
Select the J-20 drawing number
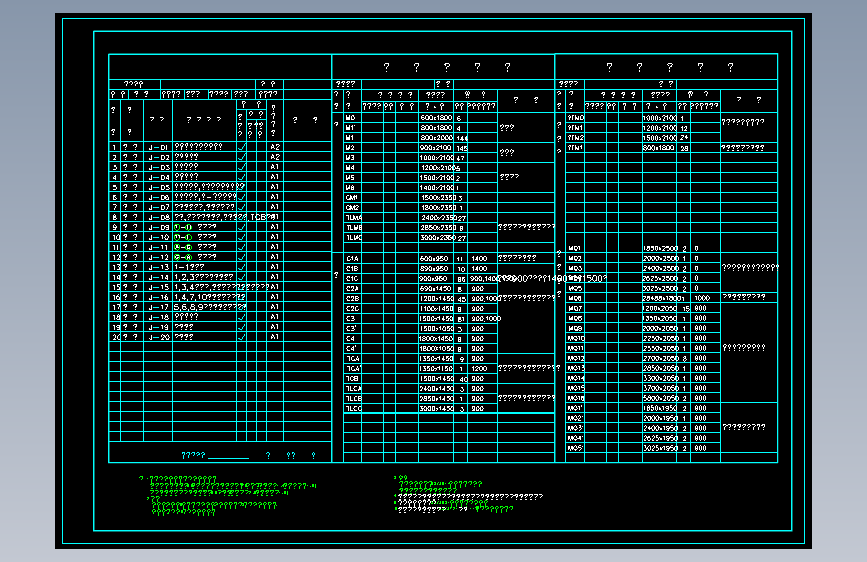(x=158, y=337)
